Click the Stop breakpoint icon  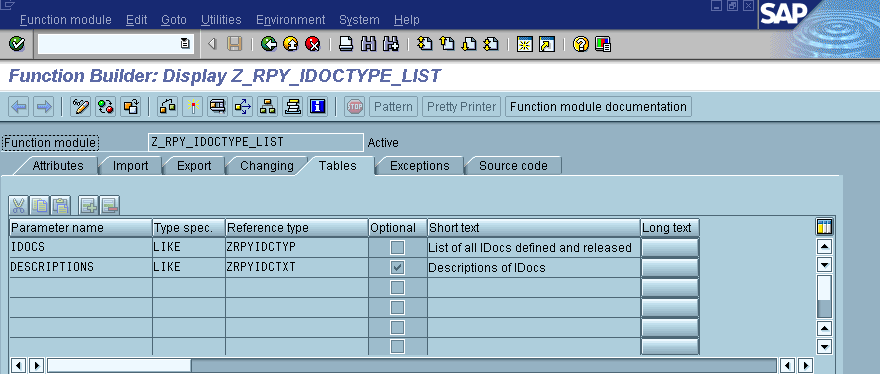[x=355, y=107]
